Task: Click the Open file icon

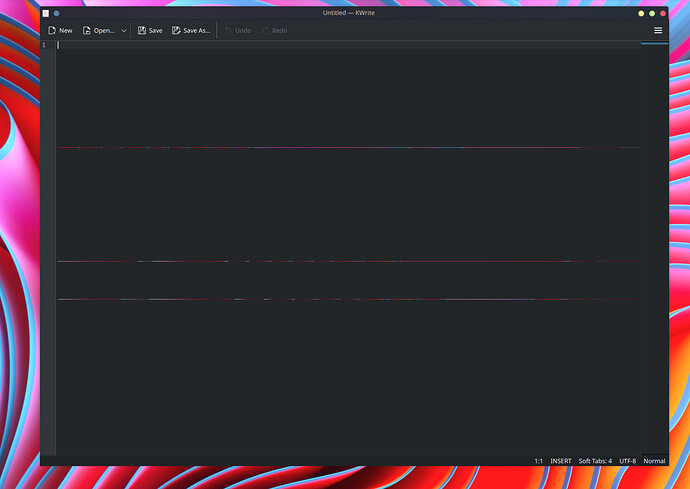Action: pyautogui.click(x=87, y=31)
